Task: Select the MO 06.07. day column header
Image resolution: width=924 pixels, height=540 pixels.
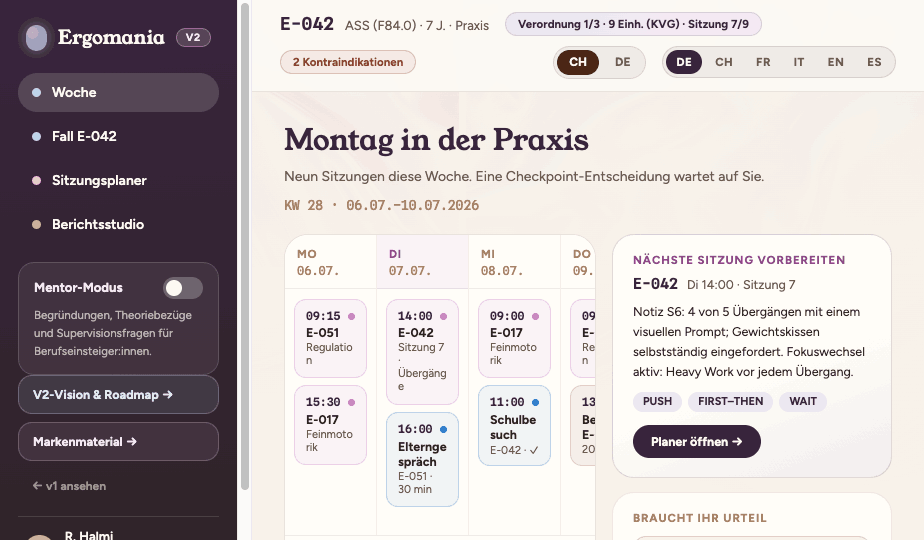Action: [x=331, y=262]
